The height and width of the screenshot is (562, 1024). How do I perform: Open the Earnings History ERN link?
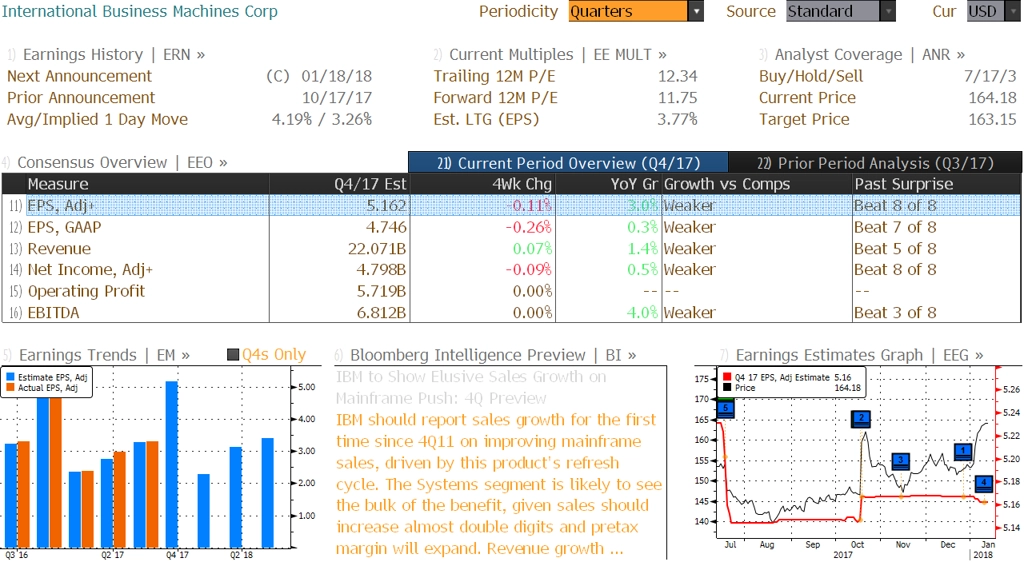tap(114, 55)
